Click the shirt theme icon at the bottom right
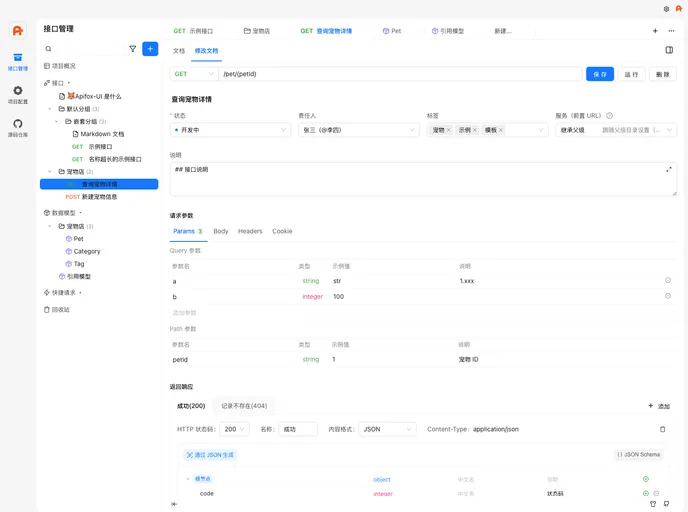 coord(653,504)
